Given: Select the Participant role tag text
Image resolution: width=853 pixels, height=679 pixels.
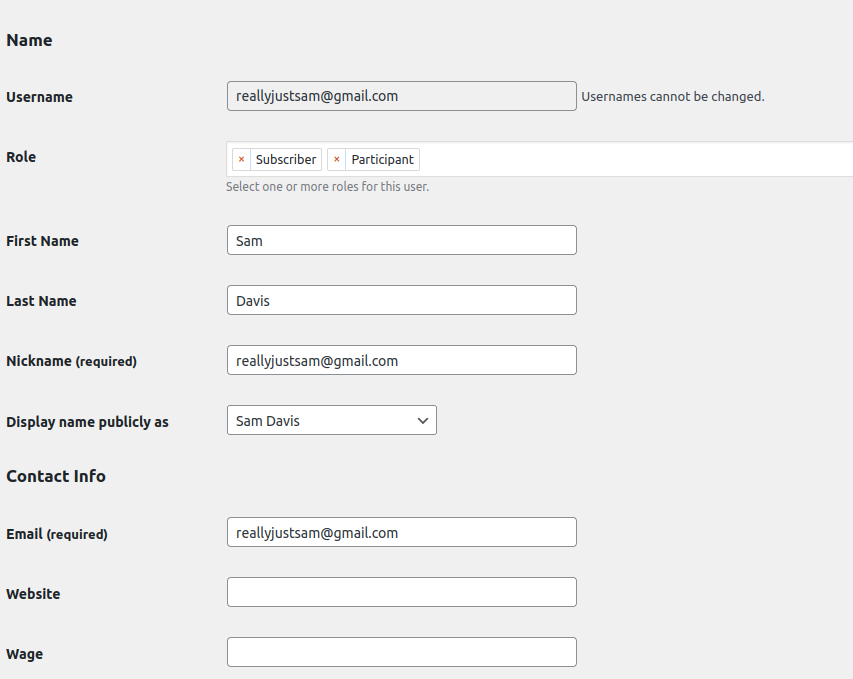Looking at the screenshot, I should point(382,160).
